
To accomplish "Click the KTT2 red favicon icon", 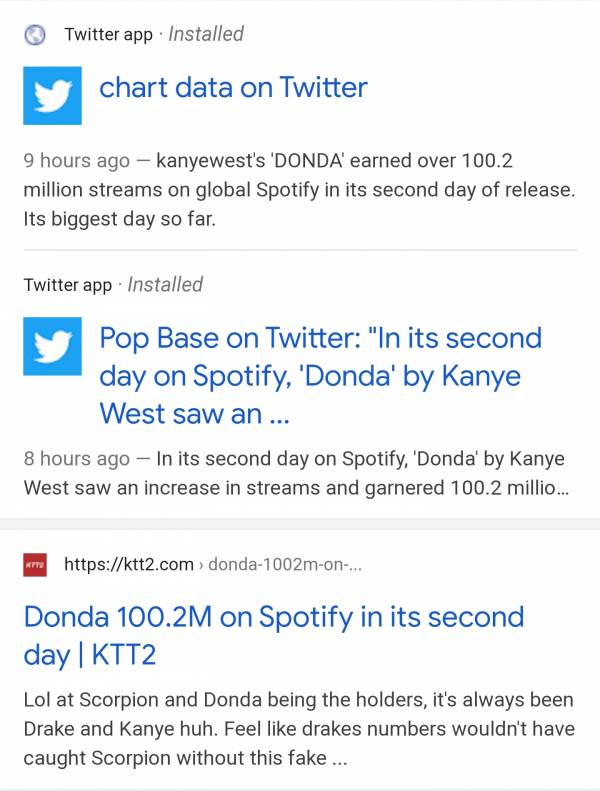I will [36, 565].
